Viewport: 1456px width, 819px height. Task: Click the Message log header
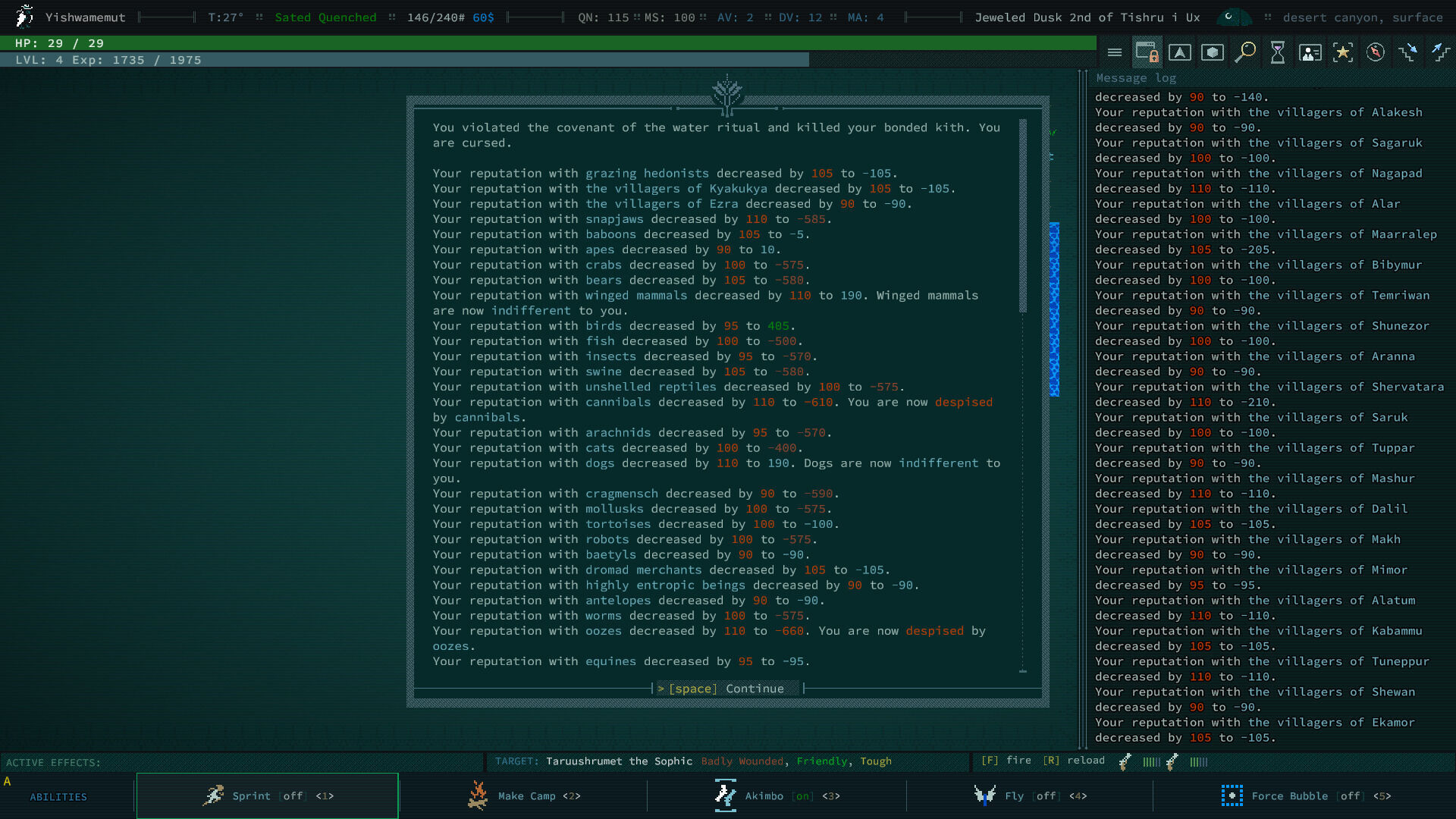click(1135, 78)
